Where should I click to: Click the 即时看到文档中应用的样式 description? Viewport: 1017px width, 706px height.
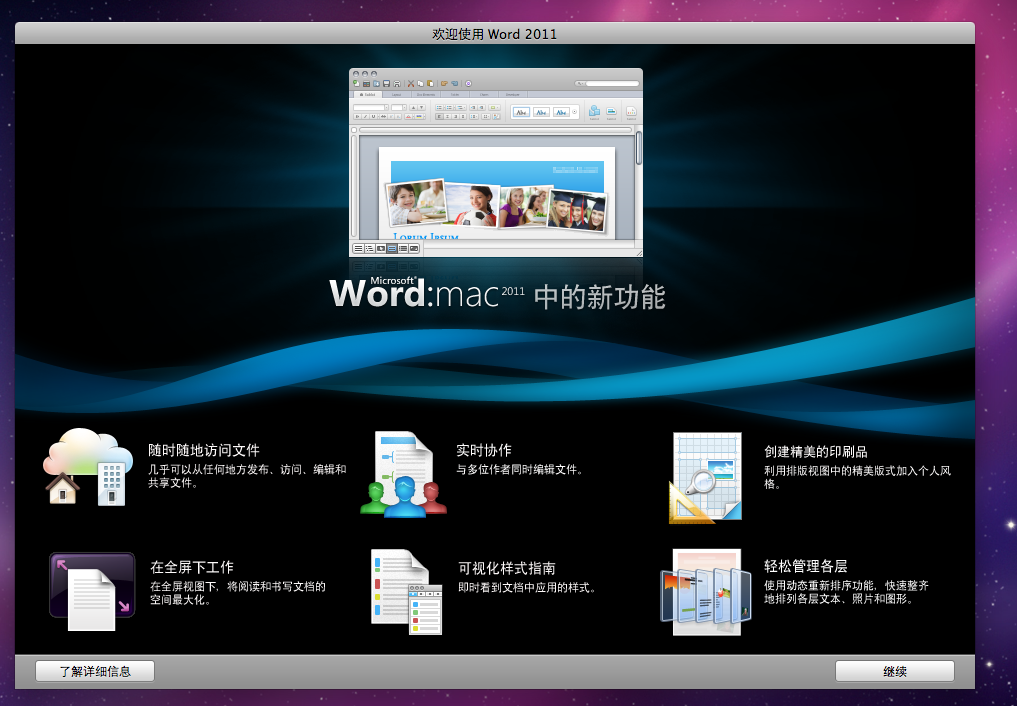[527, 588]
